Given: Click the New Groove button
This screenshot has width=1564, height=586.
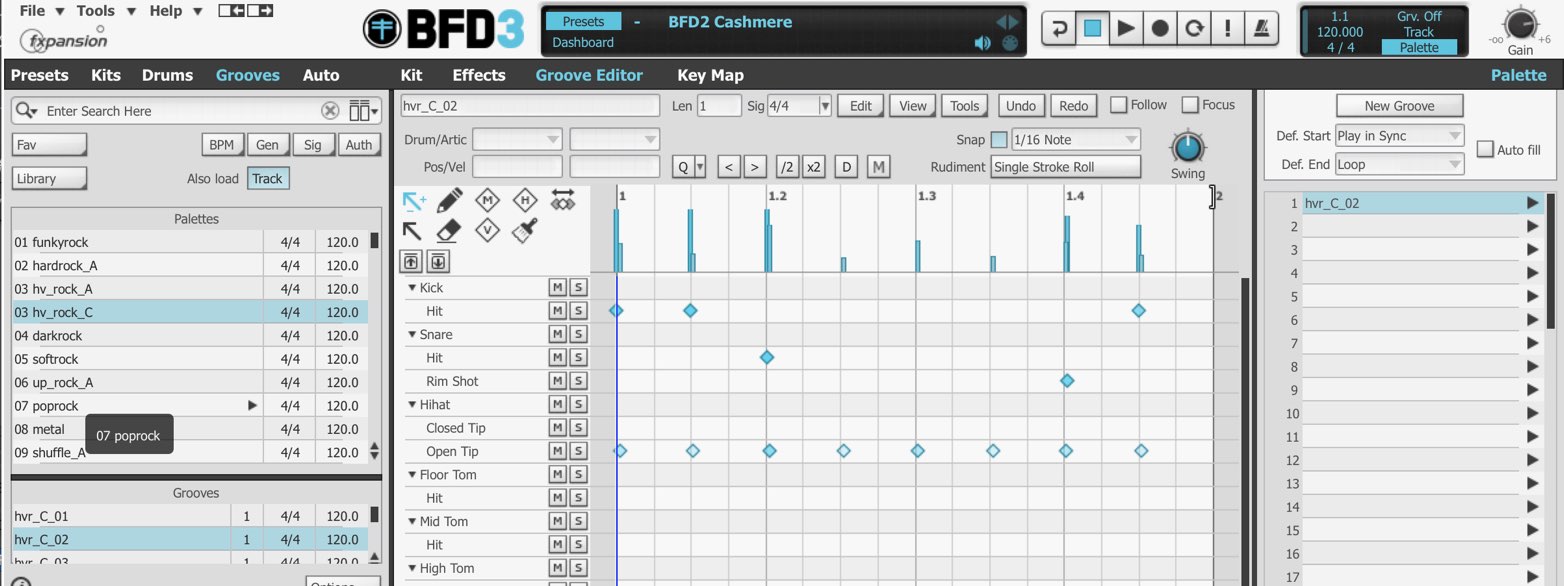Looking at the screenshot, I should click(1400, 105).
